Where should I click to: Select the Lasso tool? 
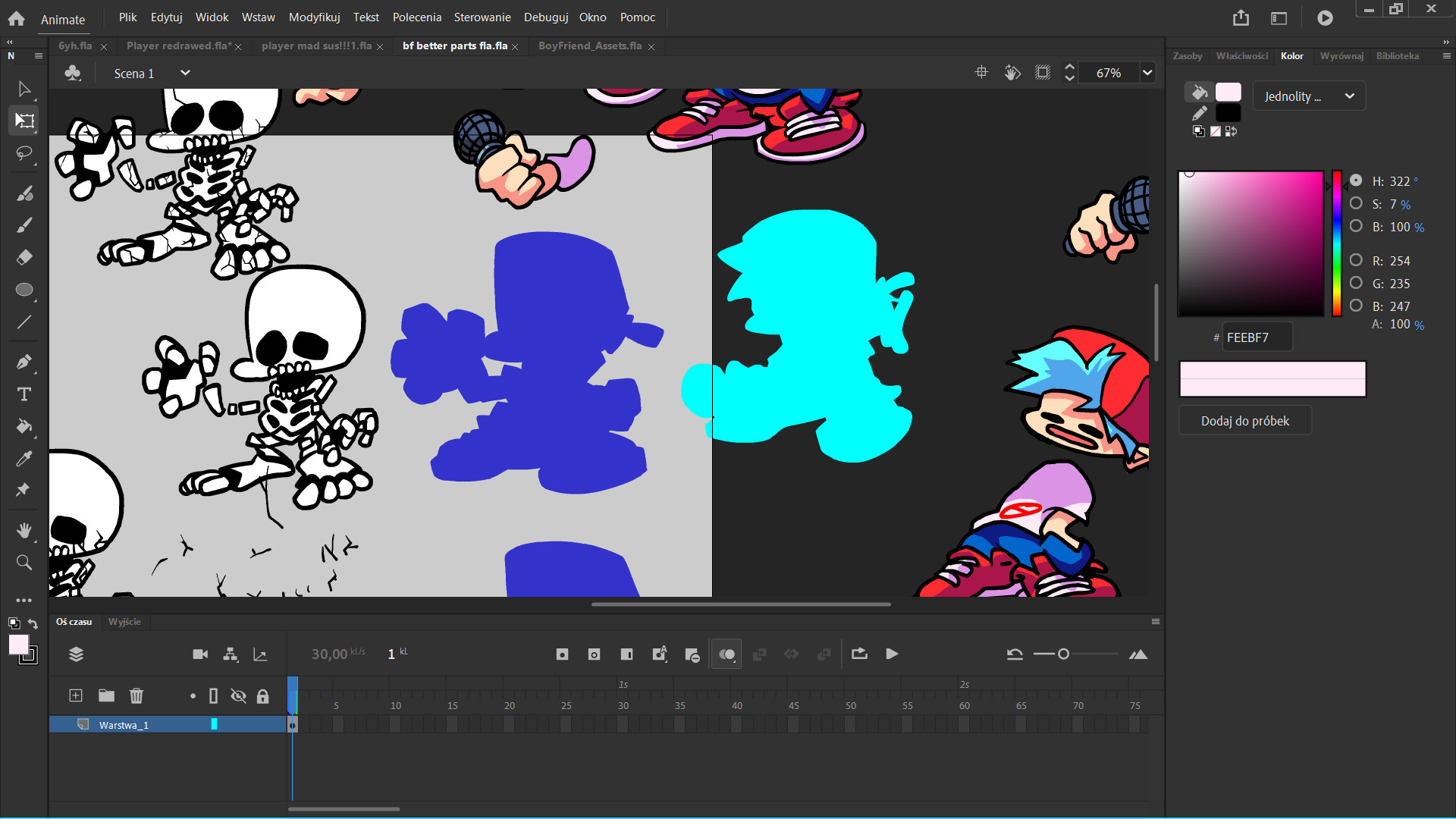[x=24, y=153]
